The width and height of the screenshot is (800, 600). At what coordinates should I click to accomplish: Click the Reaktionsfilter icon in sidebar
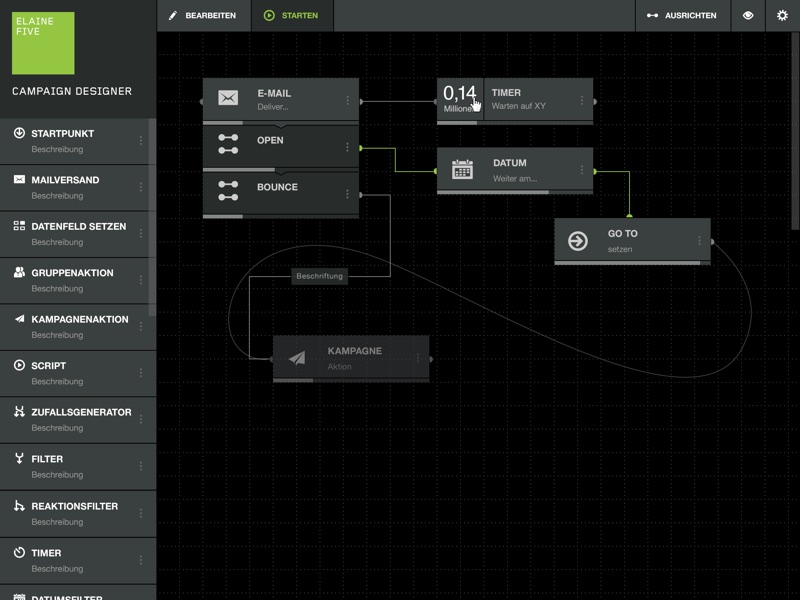pos(19,506)
